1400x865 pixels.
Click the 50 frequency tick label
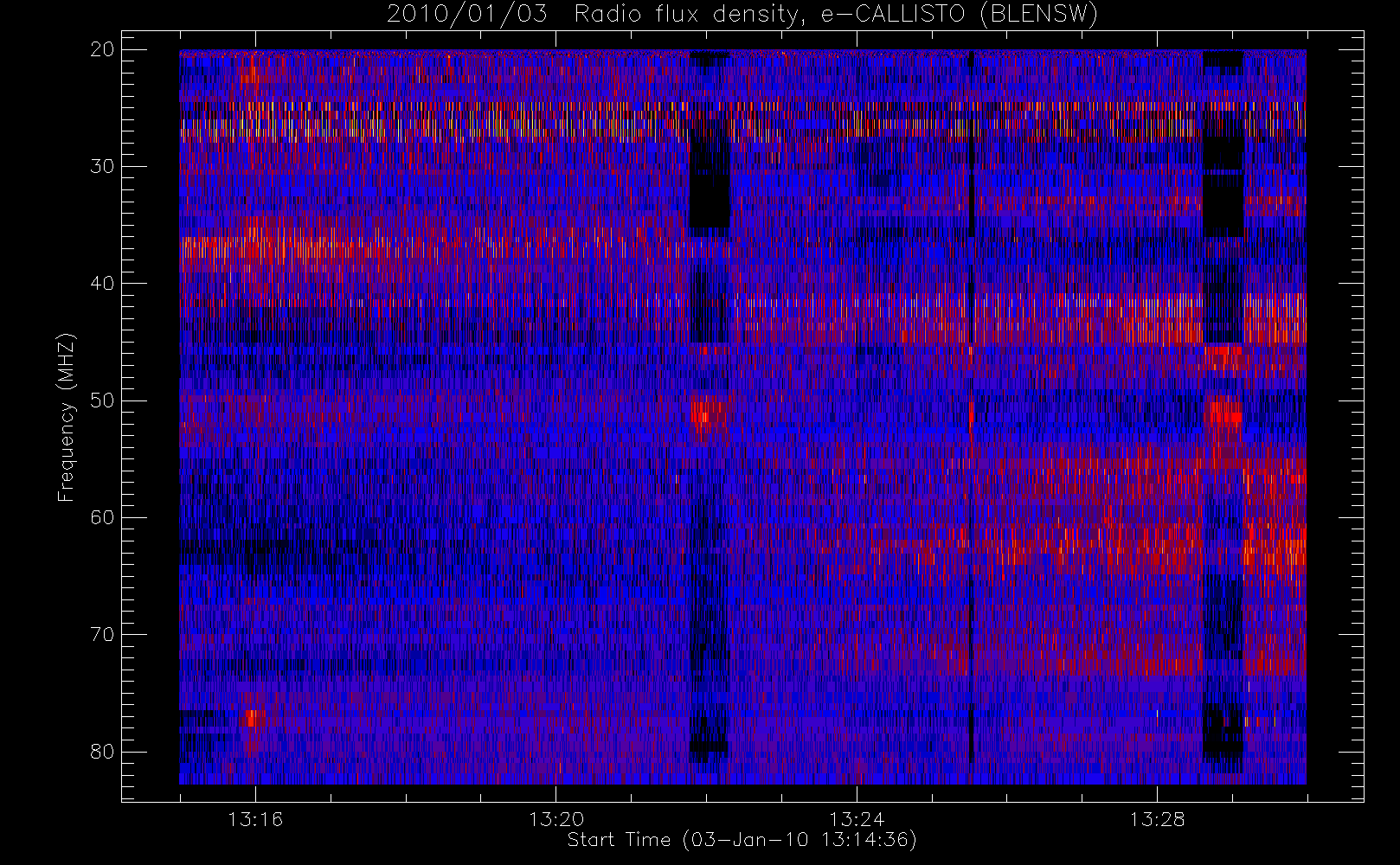[x=102, y=400]
